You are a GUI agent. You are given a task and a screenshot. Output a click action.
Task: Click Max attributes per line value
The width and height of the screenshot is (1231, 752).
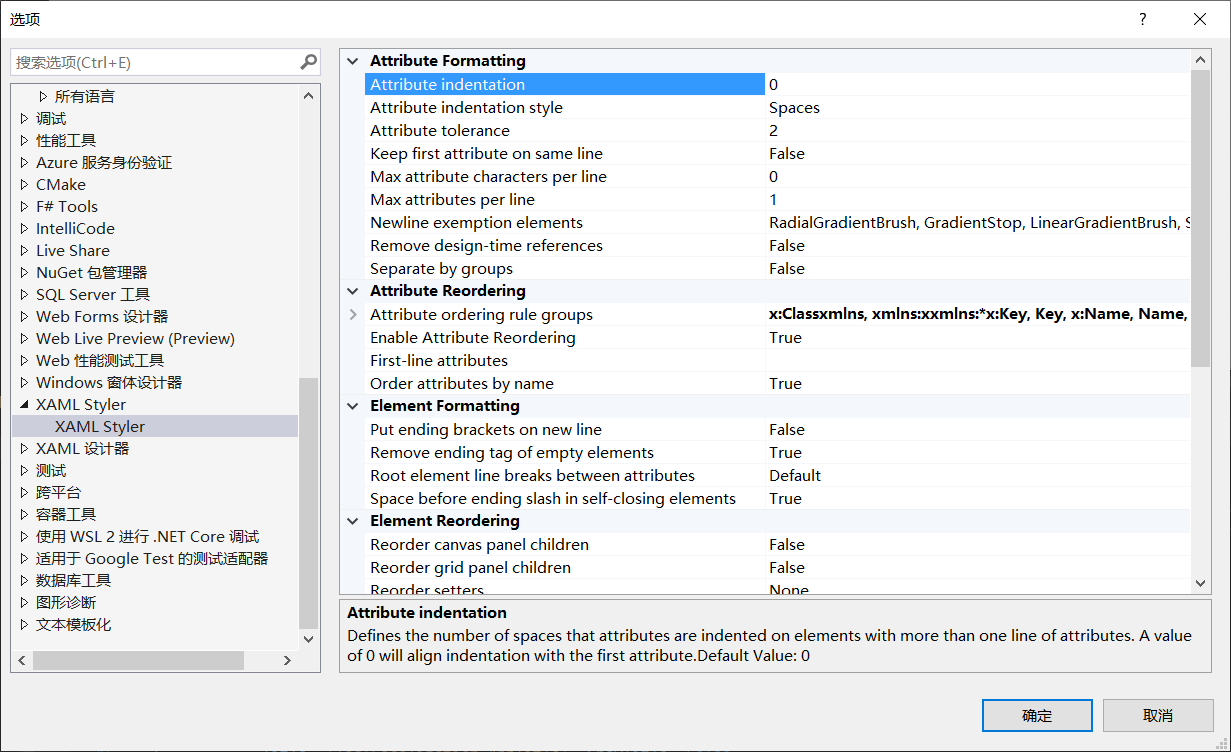(978, 200)
